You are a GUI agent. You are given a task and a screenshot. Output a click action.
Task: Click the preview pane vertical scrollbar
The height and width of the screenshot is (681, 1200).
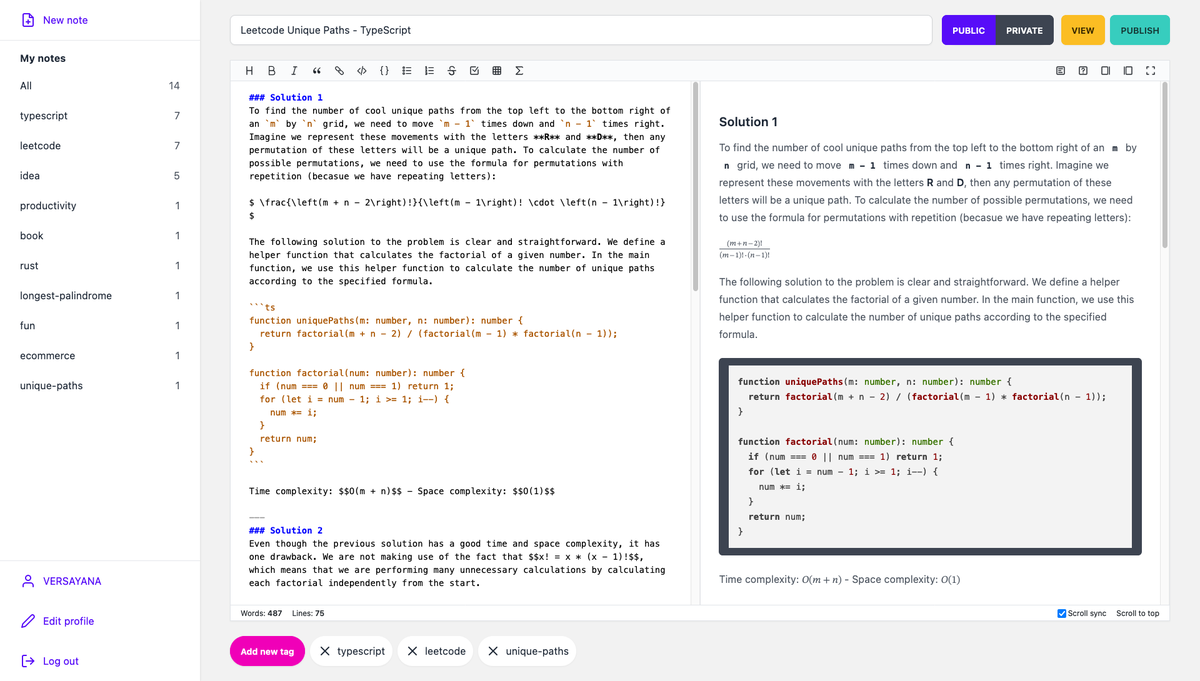(x=1164, y=165)
